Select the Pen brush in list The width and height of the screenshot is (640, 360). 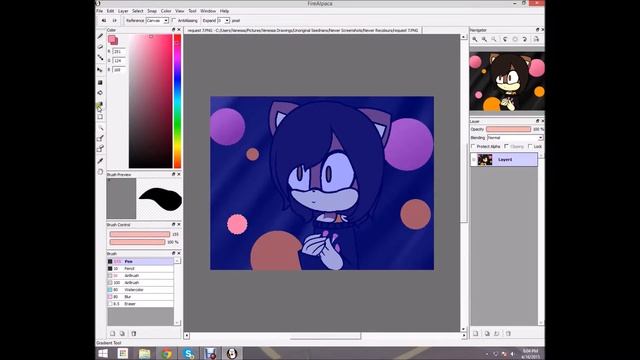pyautogui.click(x=140, y=261)
